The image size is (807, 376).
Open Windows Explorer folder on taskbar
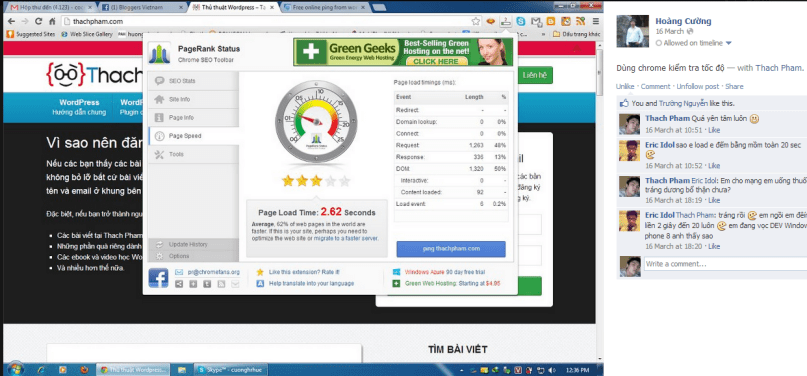(x=182, y=369)
